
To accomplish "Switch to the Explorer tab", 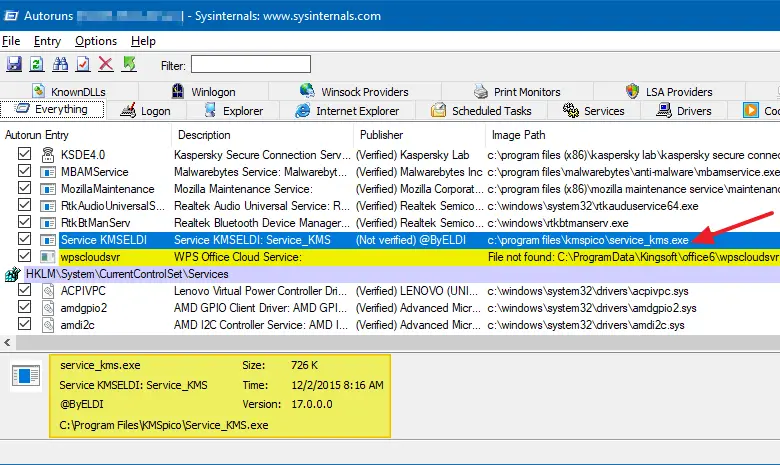I will pos(233,110).
